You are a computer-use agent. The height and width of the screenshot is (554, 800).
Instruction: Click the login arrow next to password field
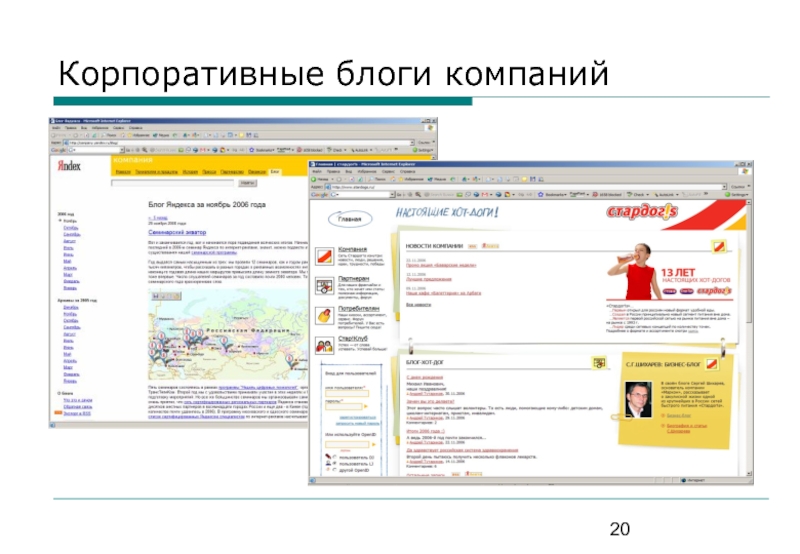[x=366, y=407]
